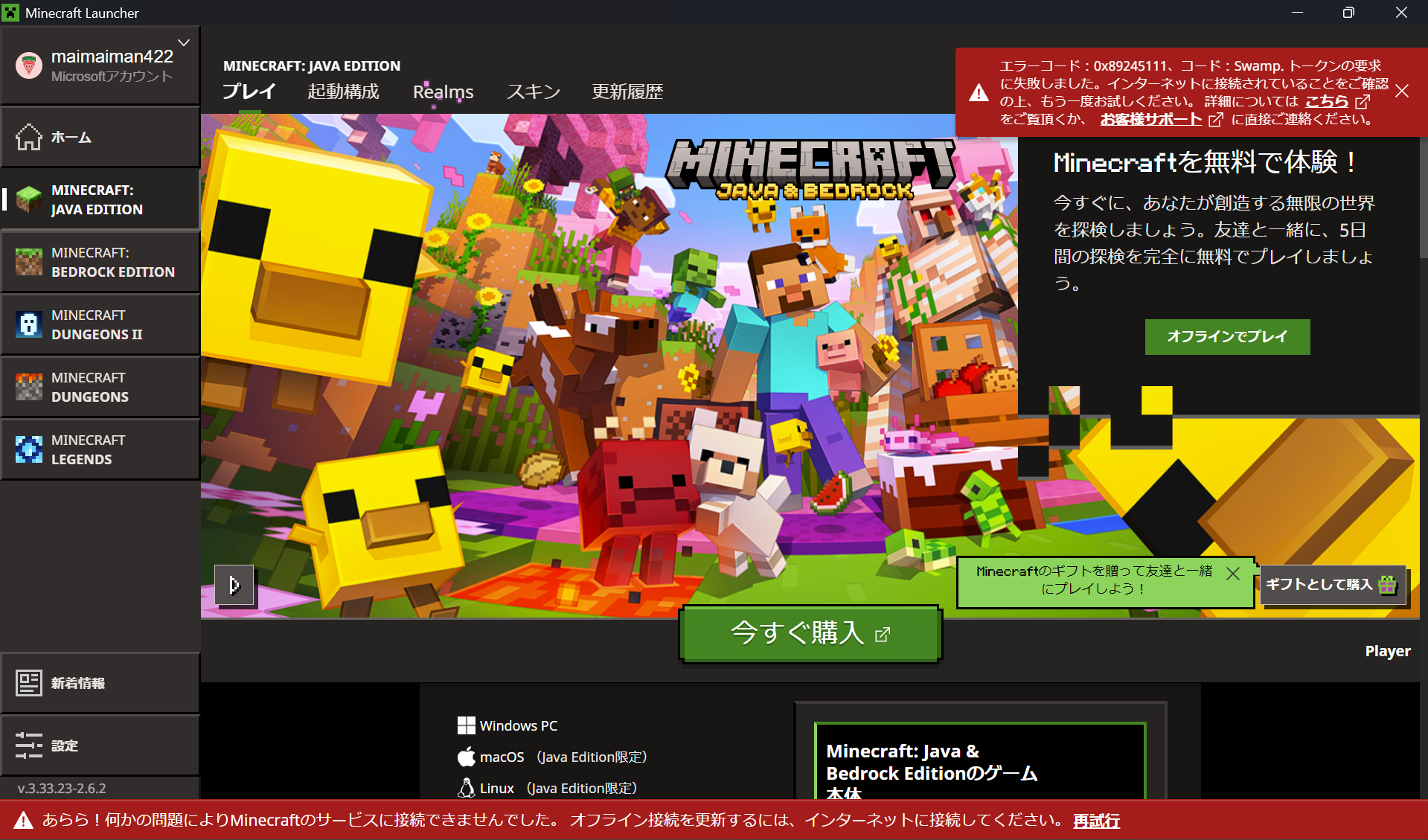
Task: Open Minecraft: Bedrock Edition in sidebar
Action: click(100, 262)
